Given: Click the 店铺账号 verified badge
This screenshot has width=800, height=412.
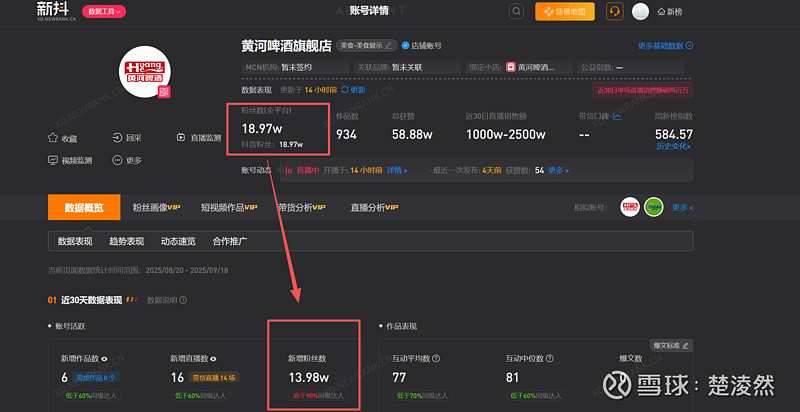Looking at the screenshot, I should [x=421, y=45].
